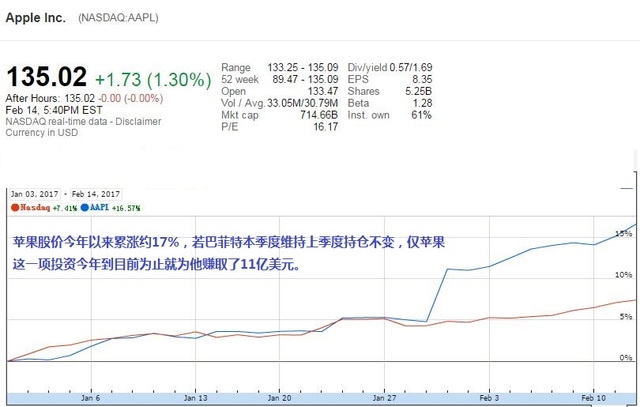The image size is (640, 407).
Task: Click the 5% y-axis label
Action: 626,317
